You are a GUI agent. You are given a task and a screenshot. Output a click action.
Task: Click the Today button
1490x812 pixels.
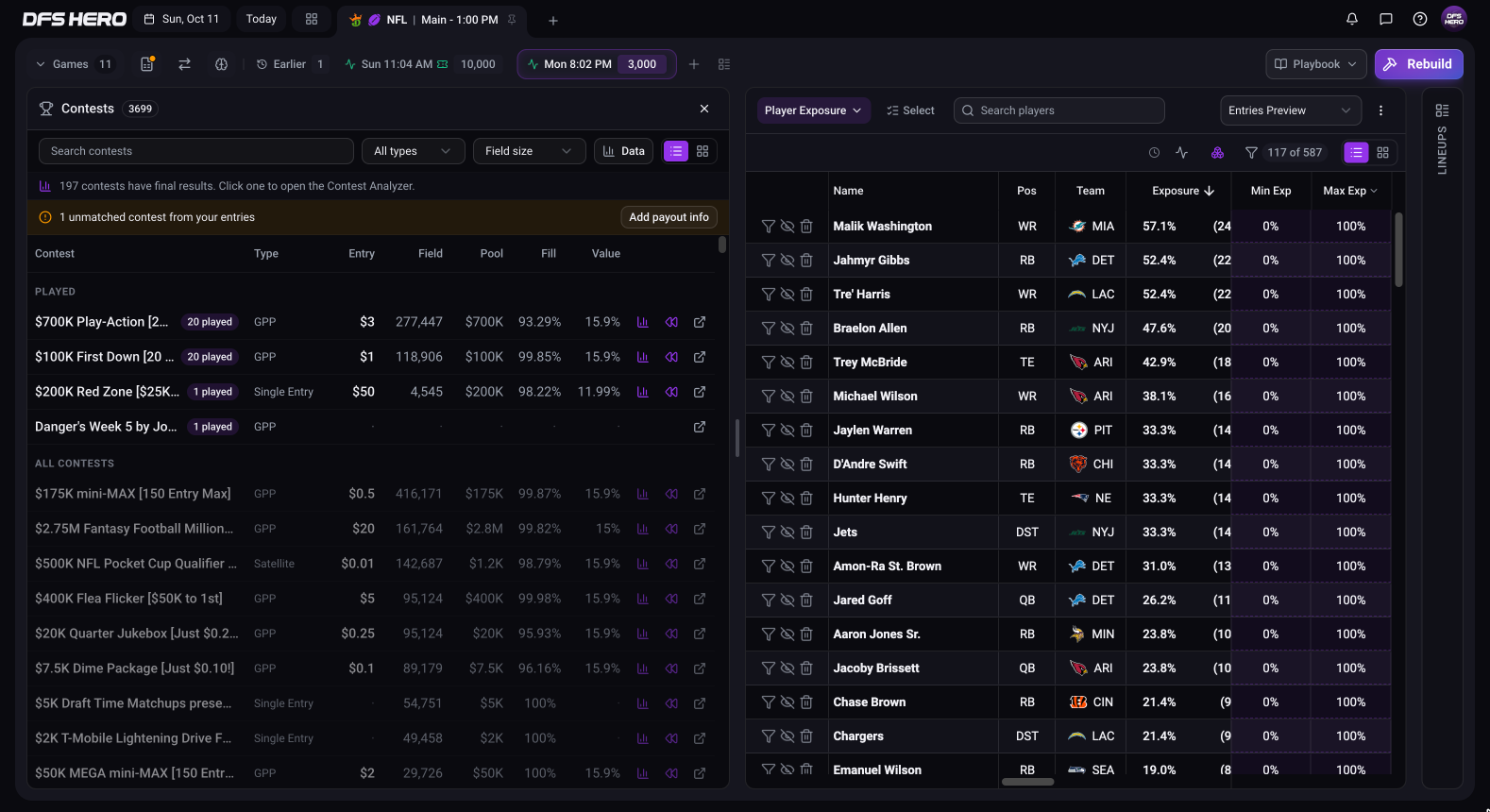point(261,19)
